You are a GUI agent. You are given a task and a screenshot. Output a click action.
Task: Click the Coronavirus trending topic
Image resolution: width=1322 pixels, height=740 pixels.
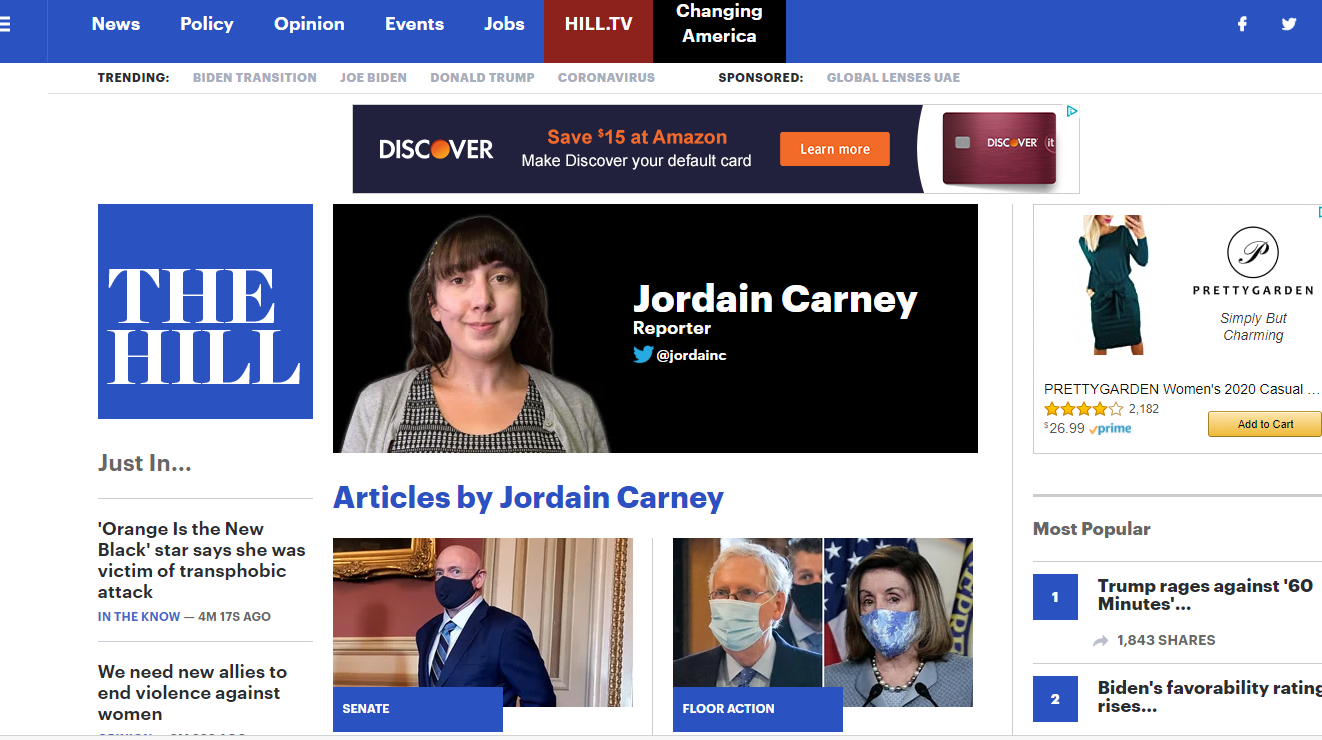point(606,78)
